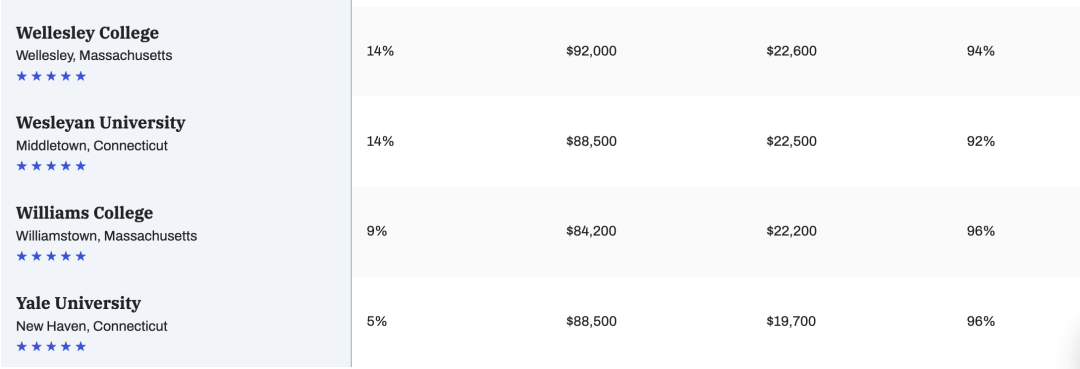Click Yale's $19,700 value
Image resolution: width=1080 pixels, height=369 pixels.
[x=791, y=321]
